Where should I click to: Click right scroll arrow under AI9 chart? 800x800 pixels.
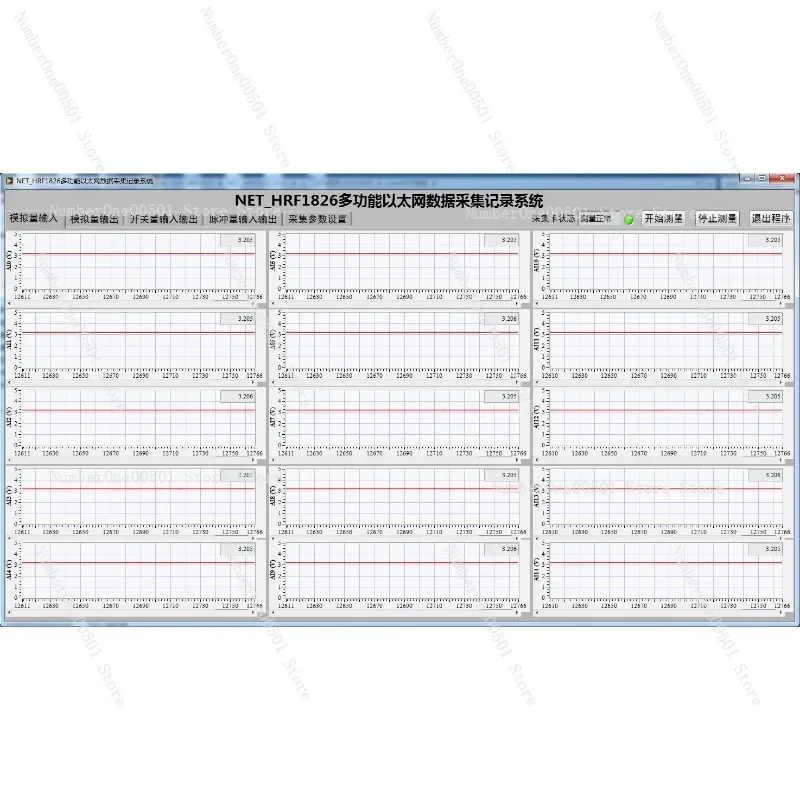[517, 613]
